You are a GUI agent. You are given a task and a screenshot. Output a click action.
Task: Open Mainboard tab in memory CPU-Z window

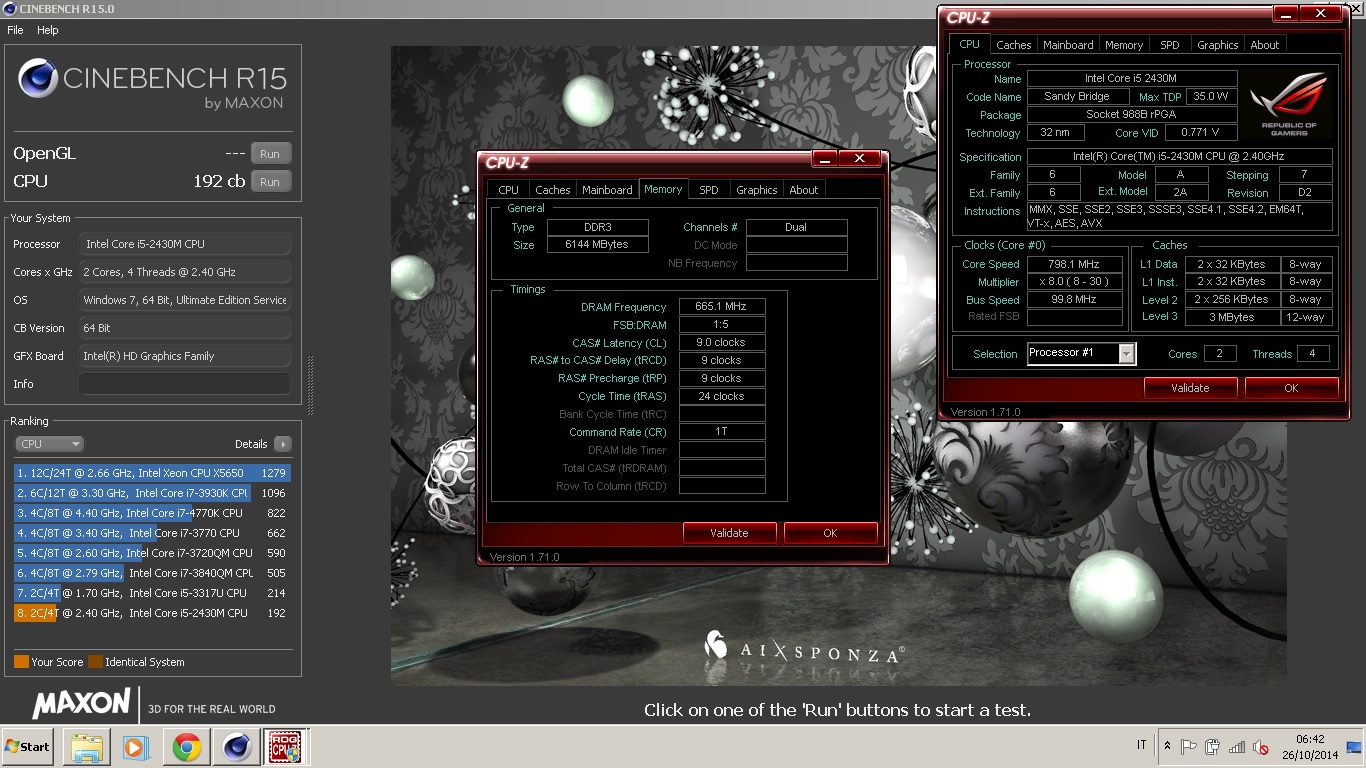coord(607,190)
